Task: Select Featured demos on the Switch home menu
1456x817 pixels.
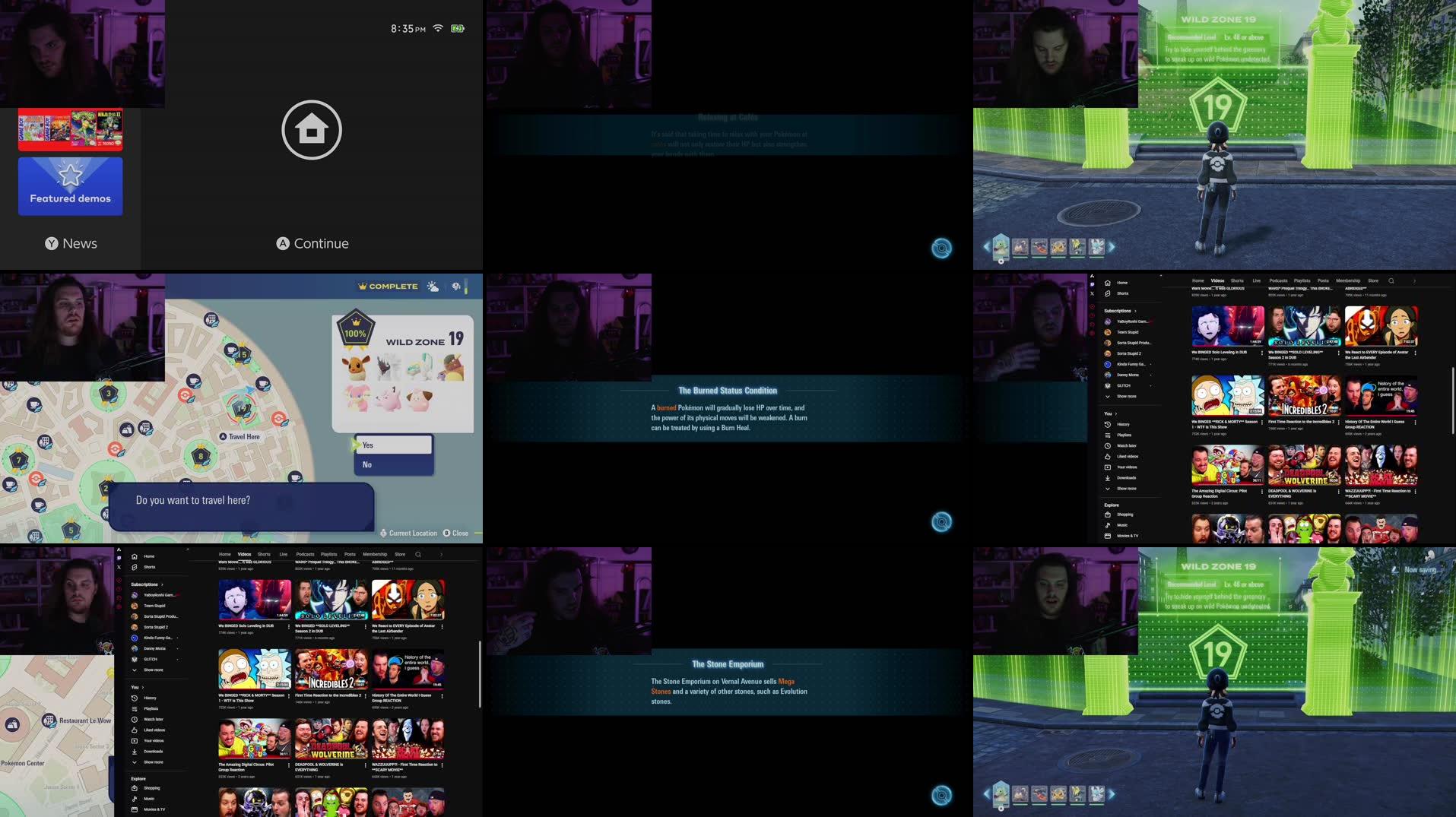Action: tap(70, 185)
